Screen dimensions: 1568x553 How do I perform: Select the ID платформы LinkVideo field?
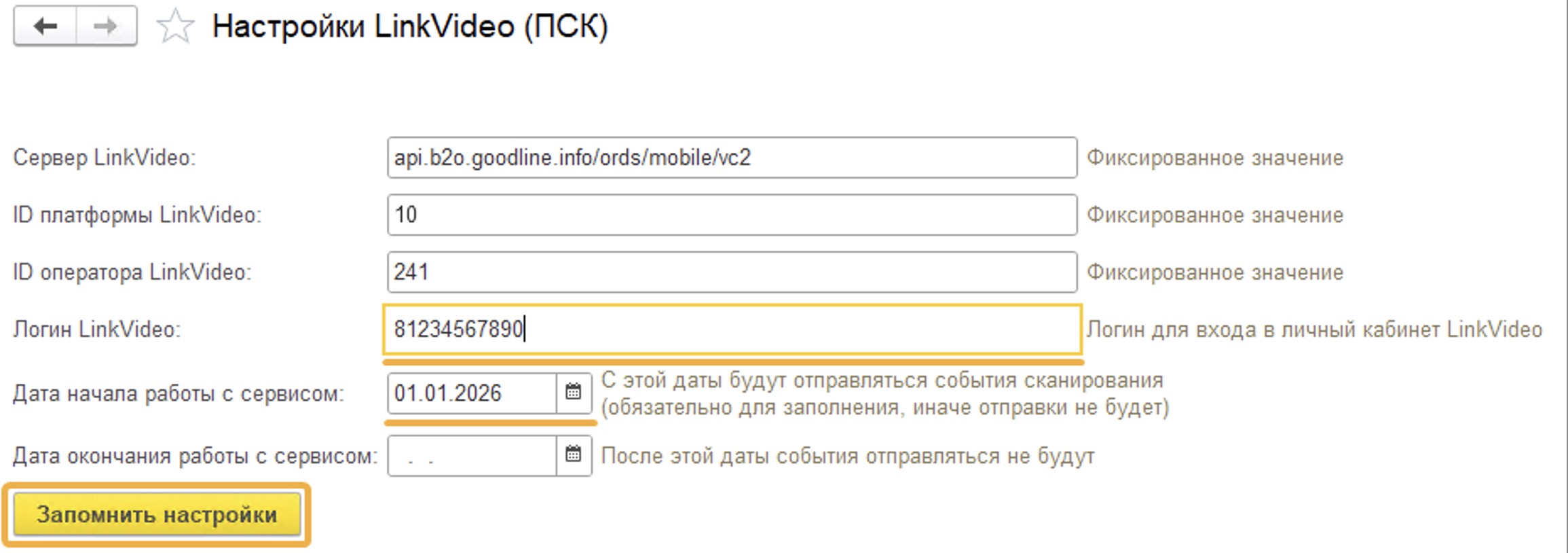point(732,215)
